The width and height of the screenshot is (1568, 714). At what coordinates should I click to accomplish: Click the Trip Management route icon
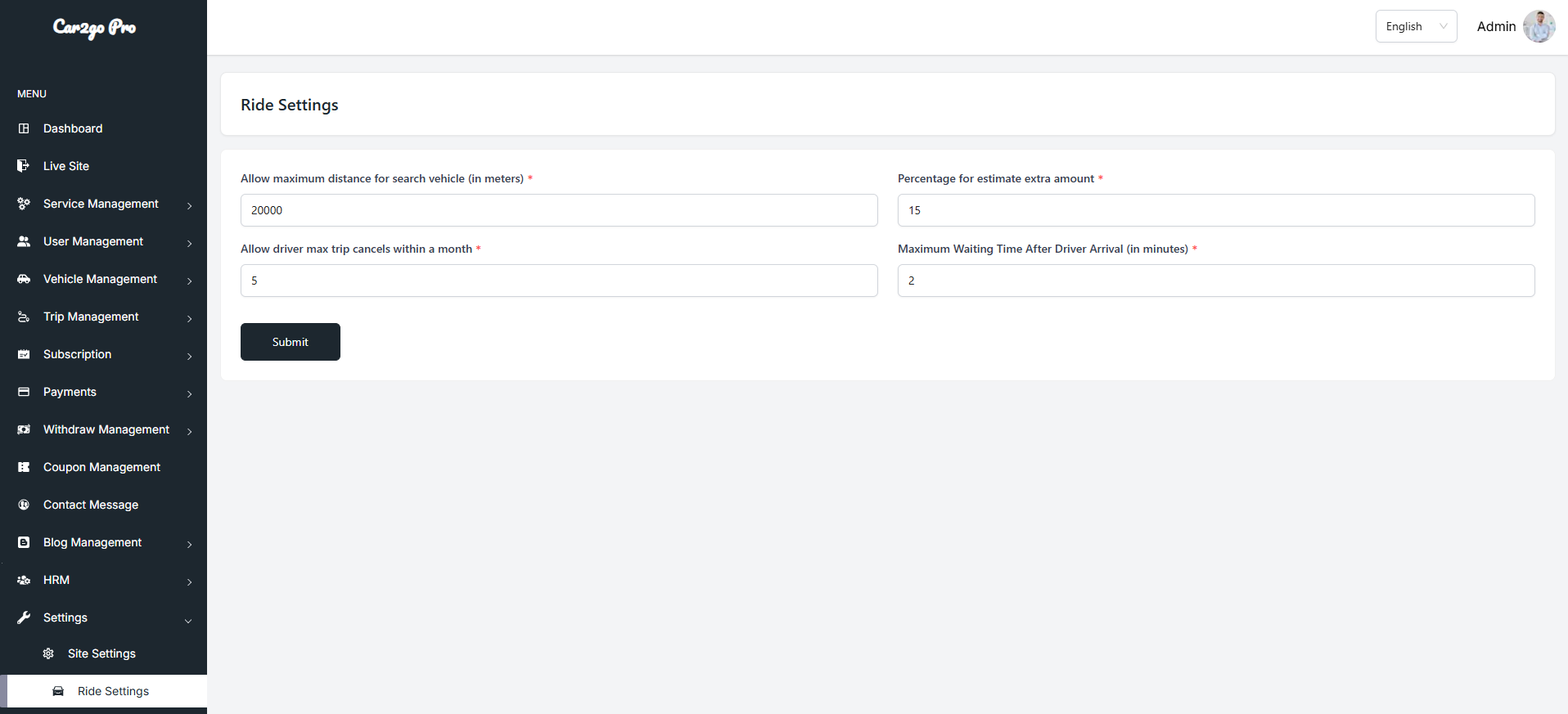click(x=24, y=317)
